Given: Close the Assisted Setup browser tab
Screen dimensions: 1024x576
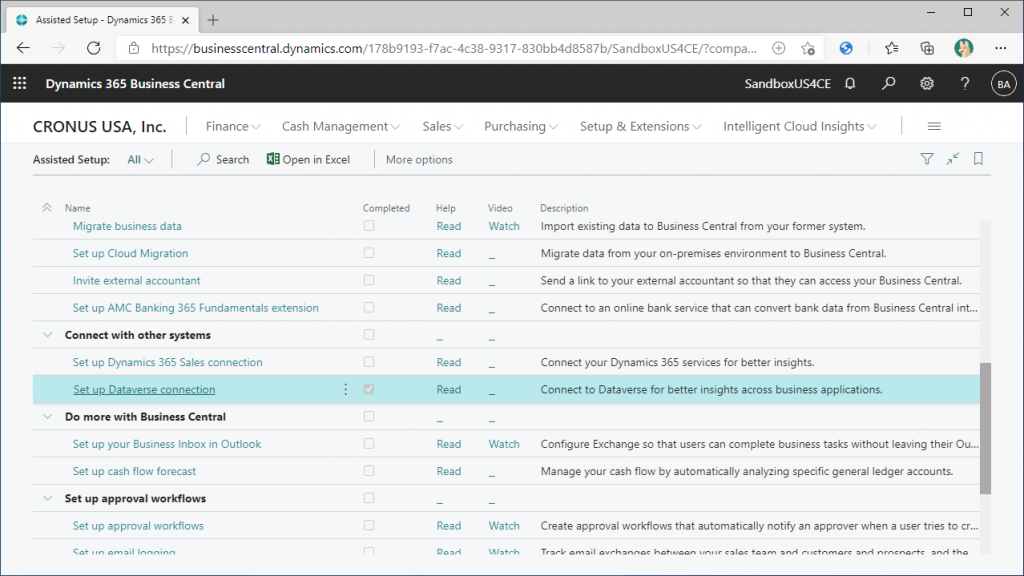Looking at the screenshot, I should tap(185, 20).
